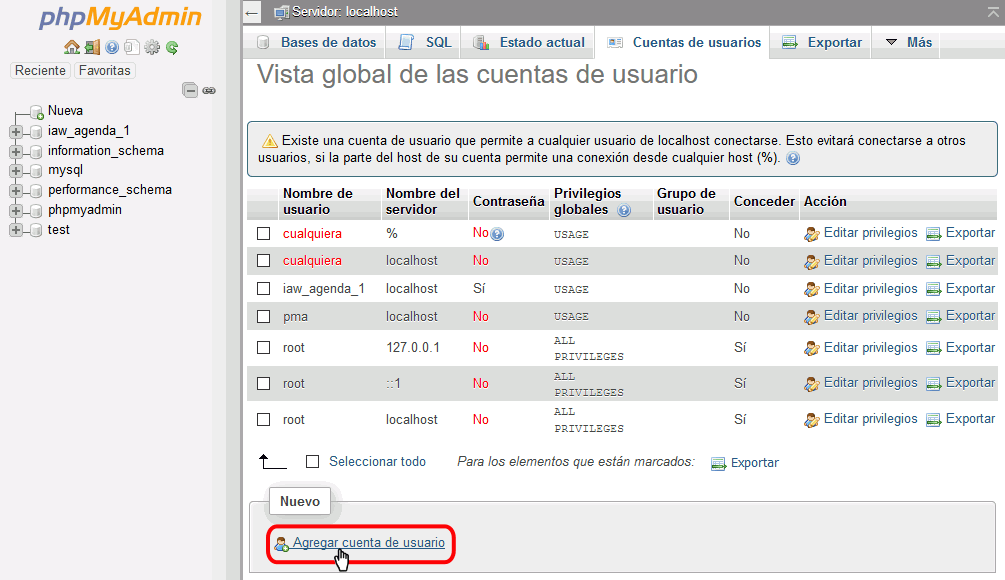Click the export icon for root ::1 row
Screen dimensions: 1005x580
934,384
